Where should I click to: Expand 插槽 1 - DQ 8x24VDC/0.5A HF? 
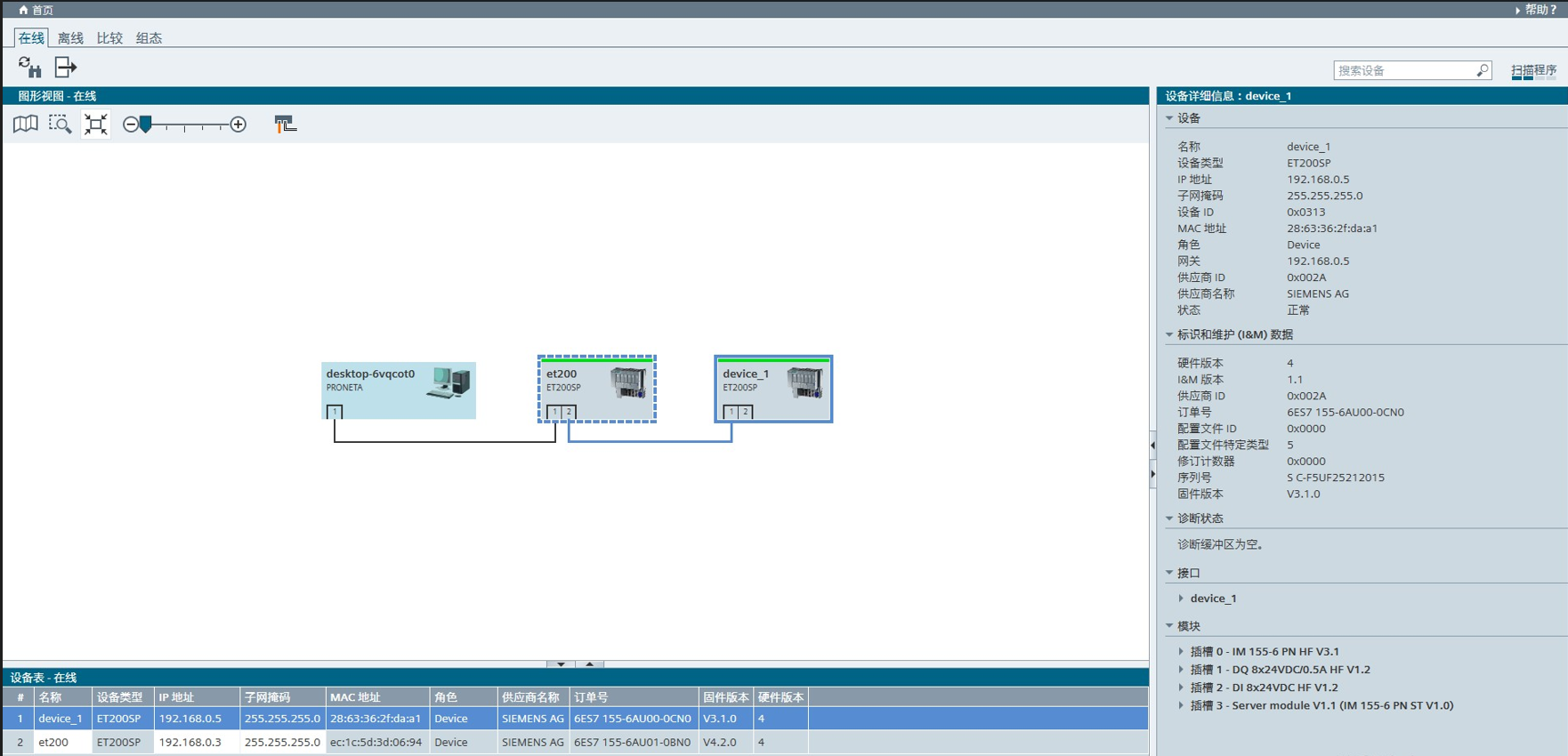[x=1182, y=670]
